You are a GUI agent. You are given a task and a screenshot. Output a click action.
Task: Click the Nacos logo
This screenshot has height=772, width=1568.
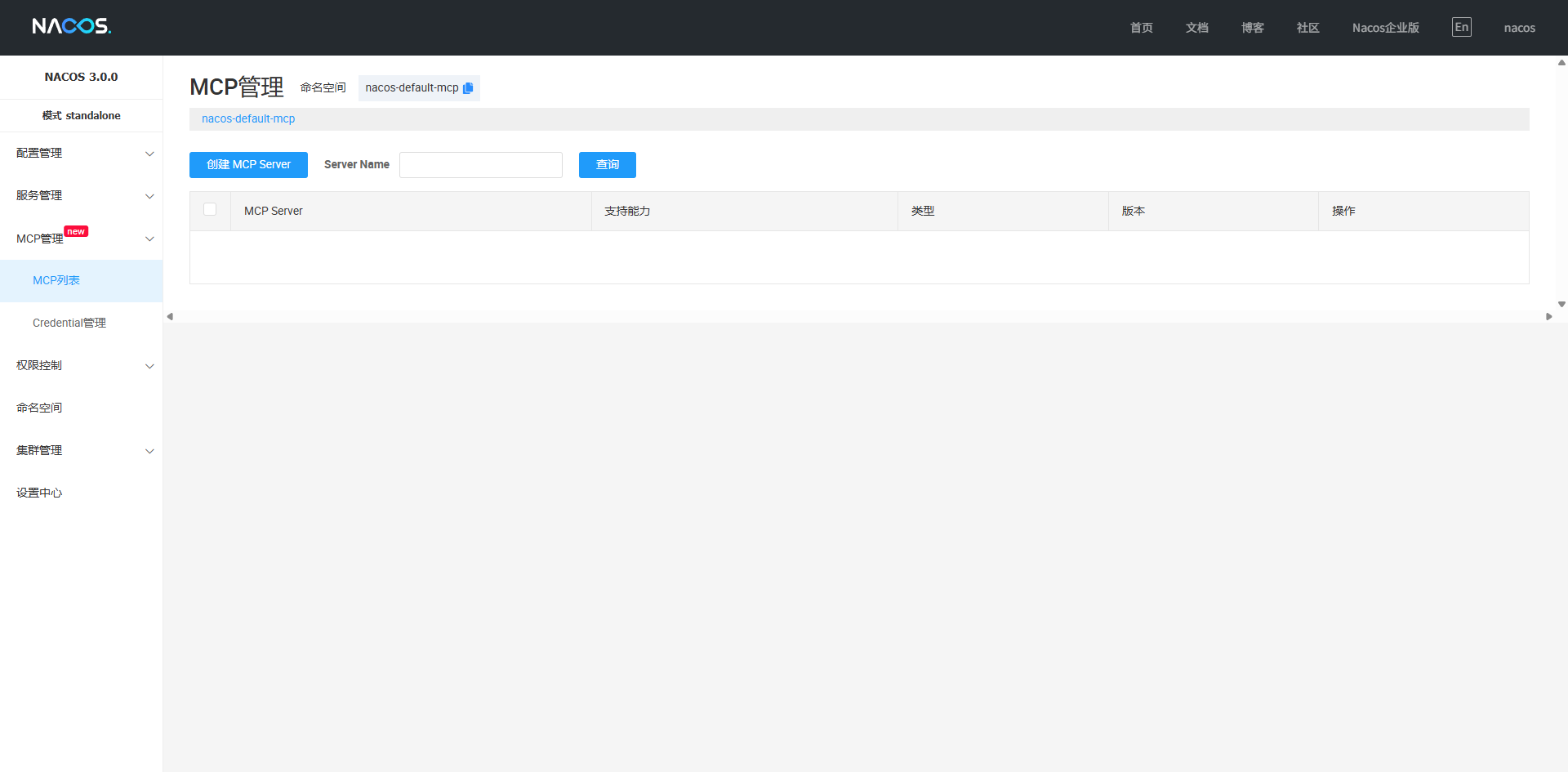(x=72, y=26)
